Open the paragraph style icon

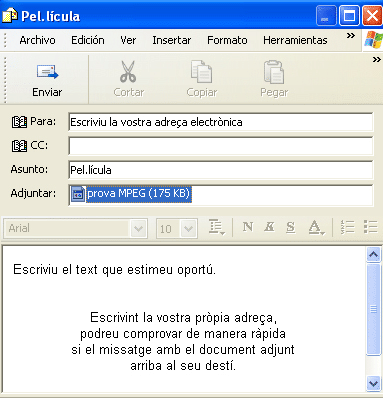(217, 228)
